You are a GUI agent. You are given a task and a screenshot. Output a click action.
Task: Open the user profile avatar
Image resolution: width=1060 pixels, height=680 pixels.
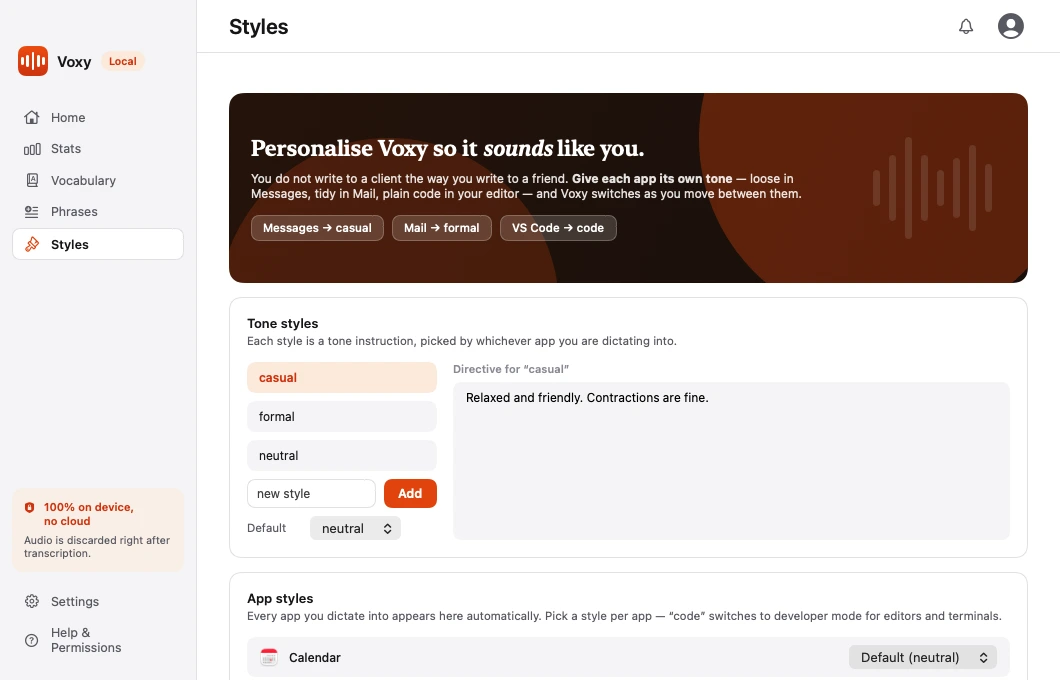point(1011,26)
